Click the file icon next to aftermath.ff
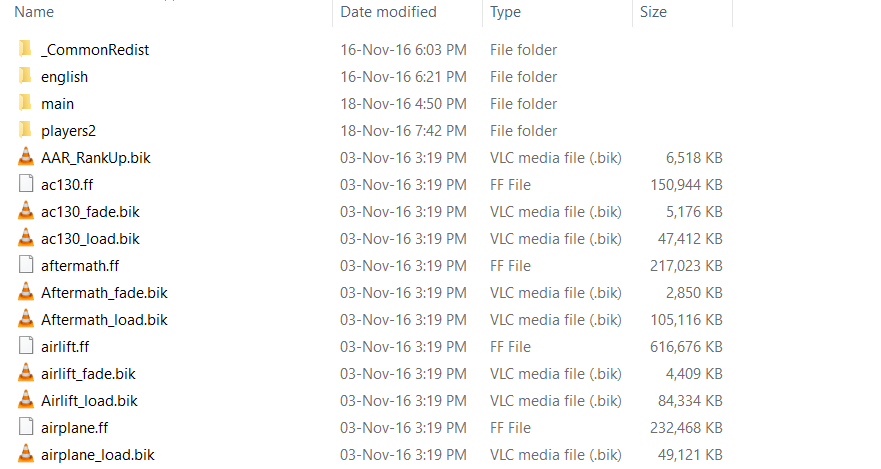This screenshot has width=881, height=469. tap(26, 266)
